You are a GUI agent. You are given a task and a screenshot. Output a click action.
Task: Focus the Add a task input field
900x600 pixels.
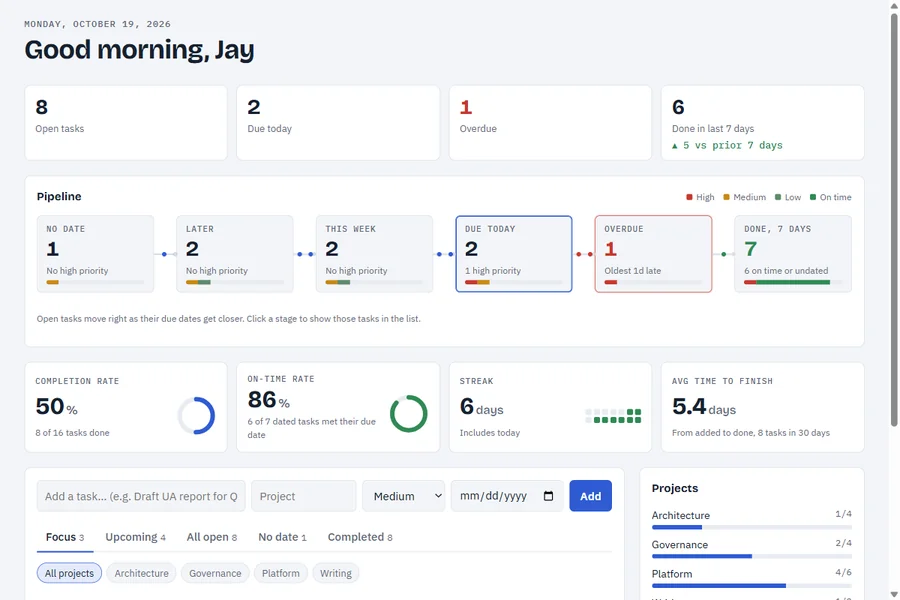point(141,496)
